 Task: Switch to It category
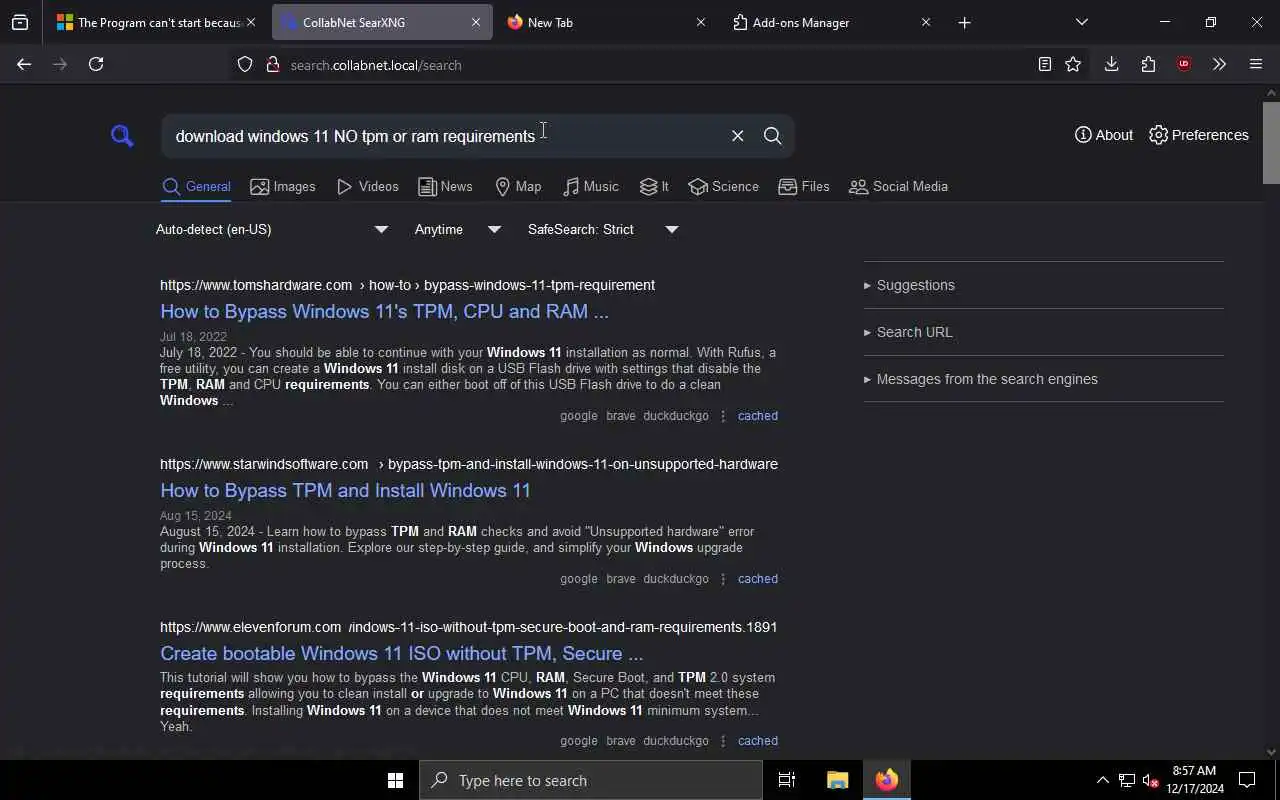[654, 187]
